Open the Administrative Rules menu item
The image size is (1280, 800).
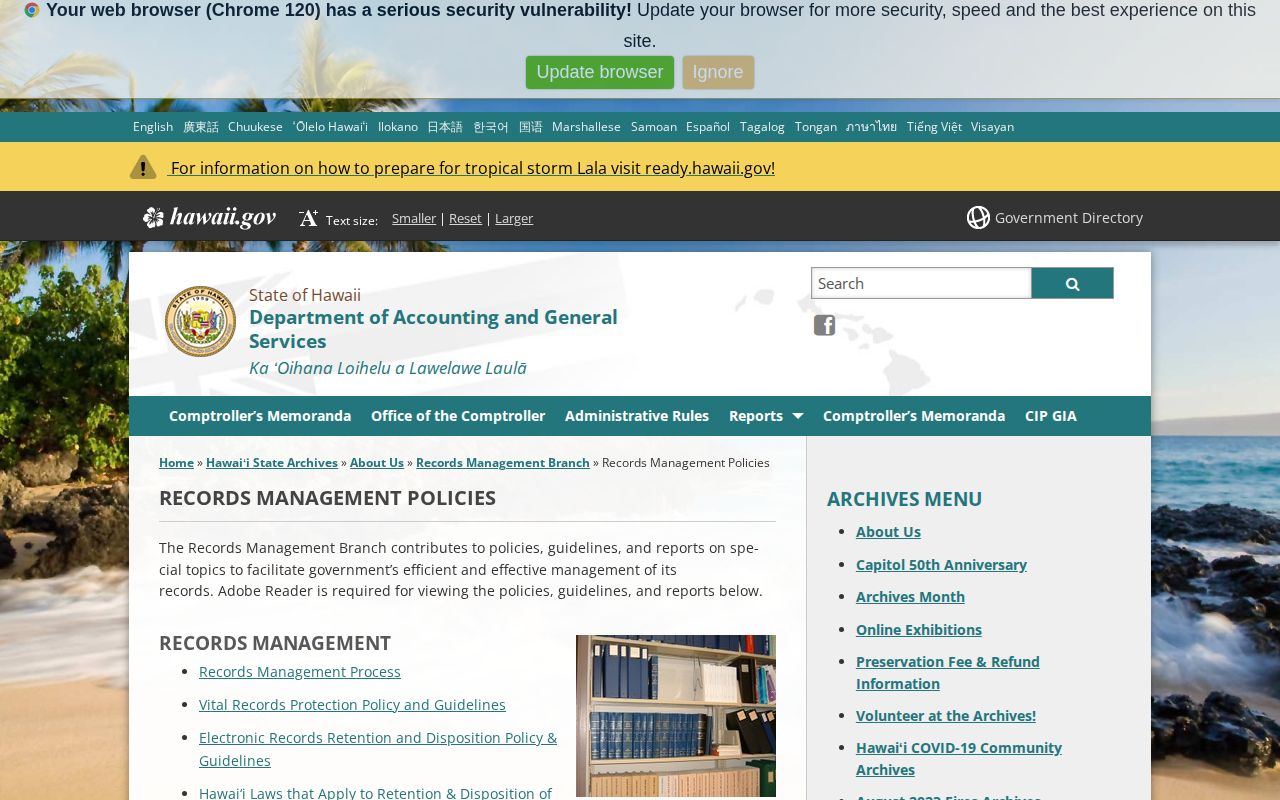click(x=637, y=416)
